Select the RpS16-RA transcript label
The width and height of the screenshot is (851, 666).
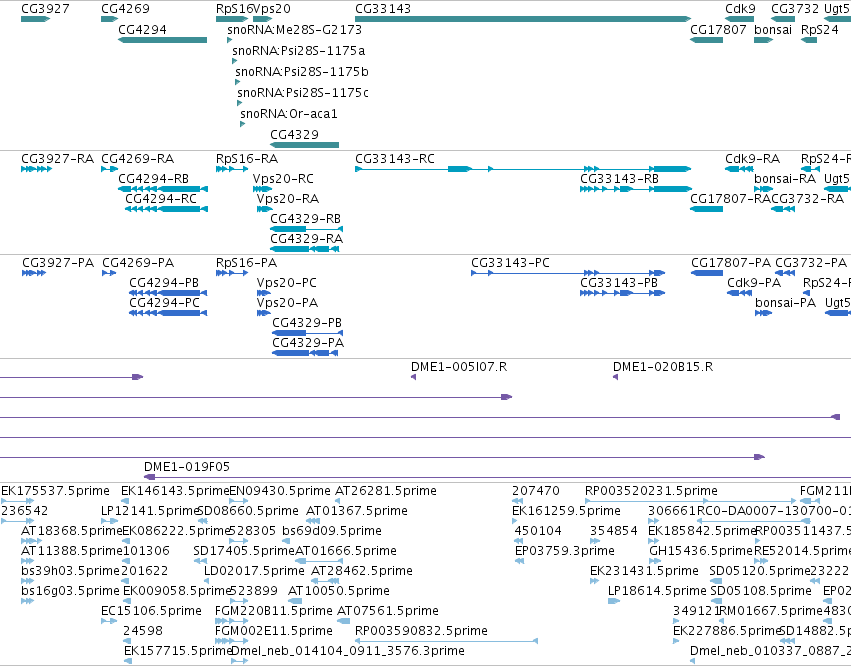tap(247, 159)
